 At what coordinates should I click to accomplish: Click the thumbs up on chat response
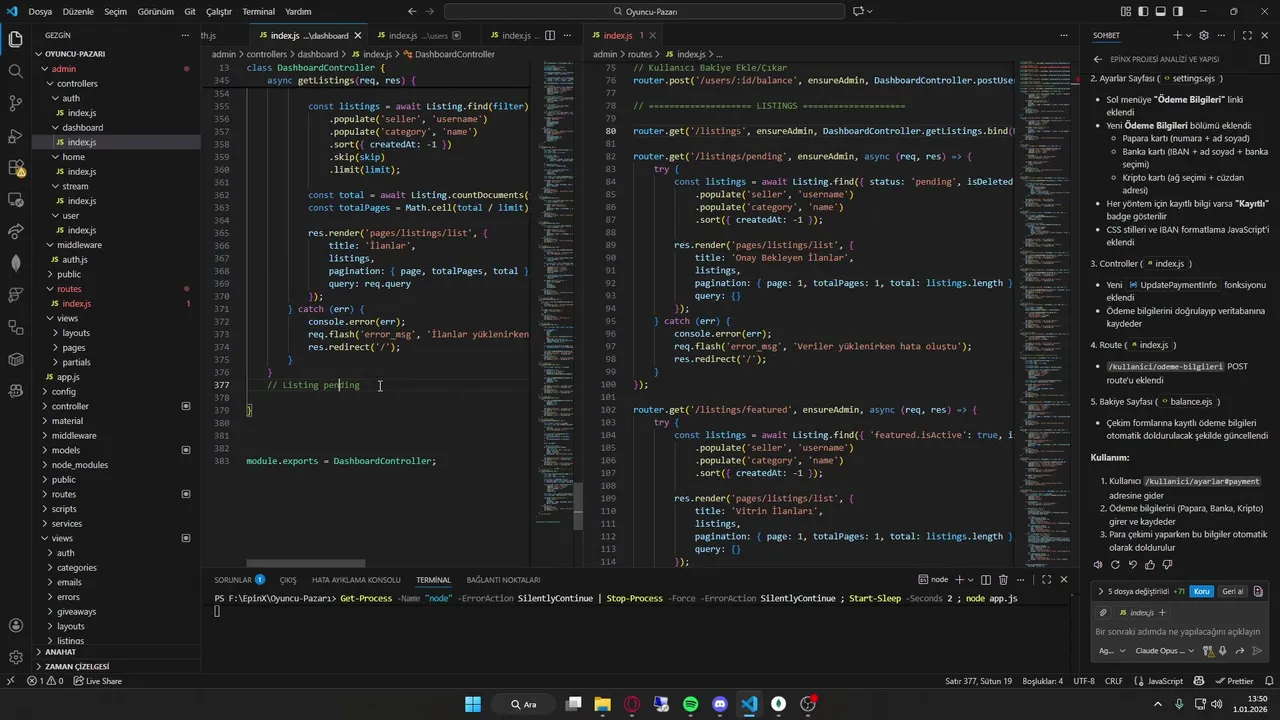(1150, 565)
